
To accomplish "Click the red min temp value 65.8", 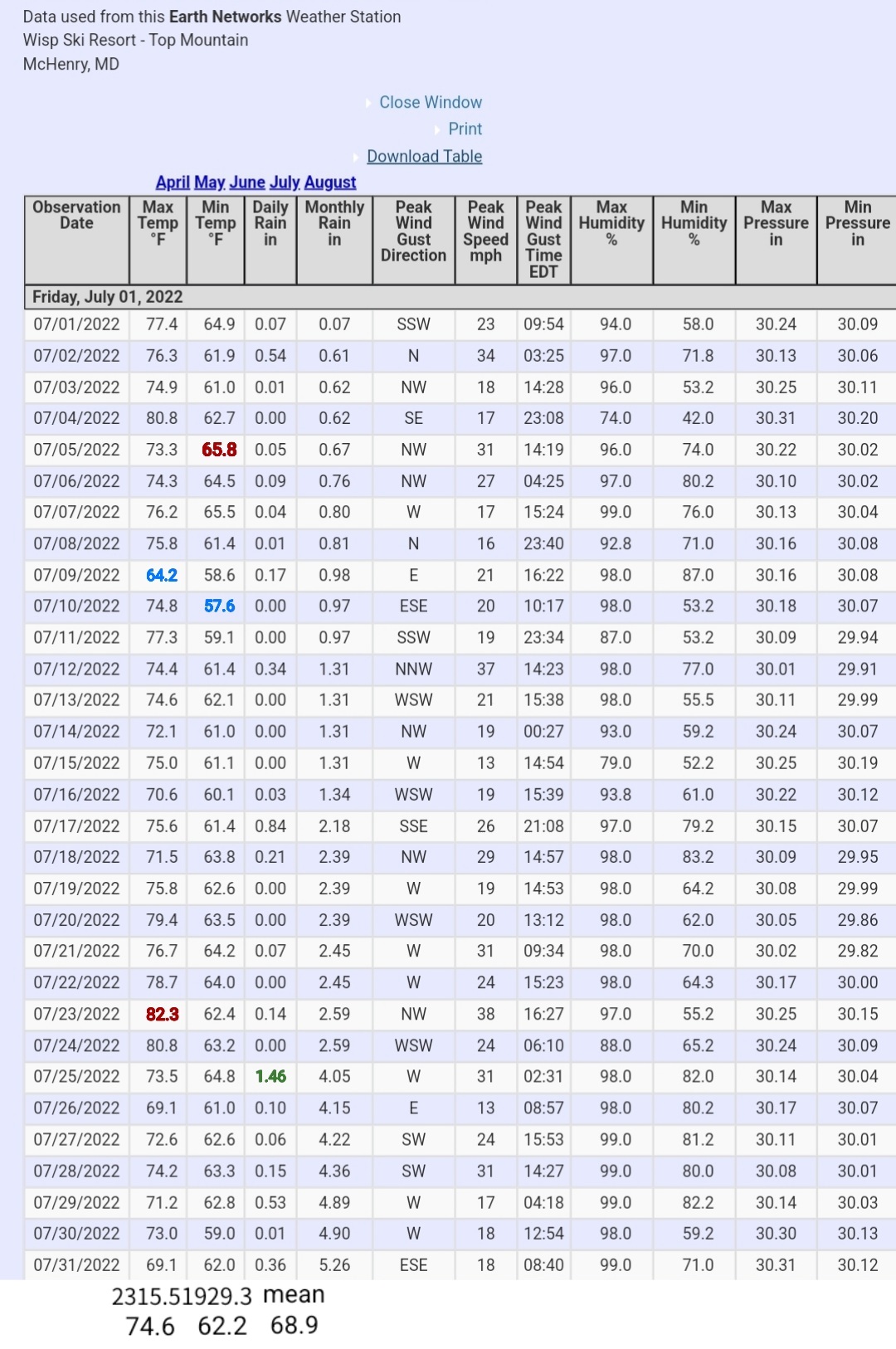I will (219, 450).
